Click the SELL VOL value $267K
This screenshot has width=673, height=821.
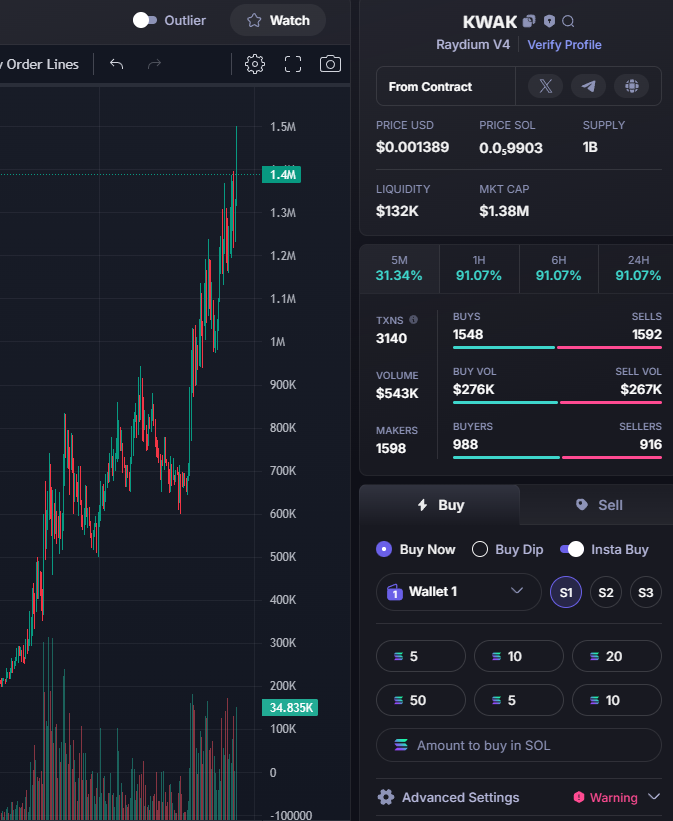(x=641, y=390)
